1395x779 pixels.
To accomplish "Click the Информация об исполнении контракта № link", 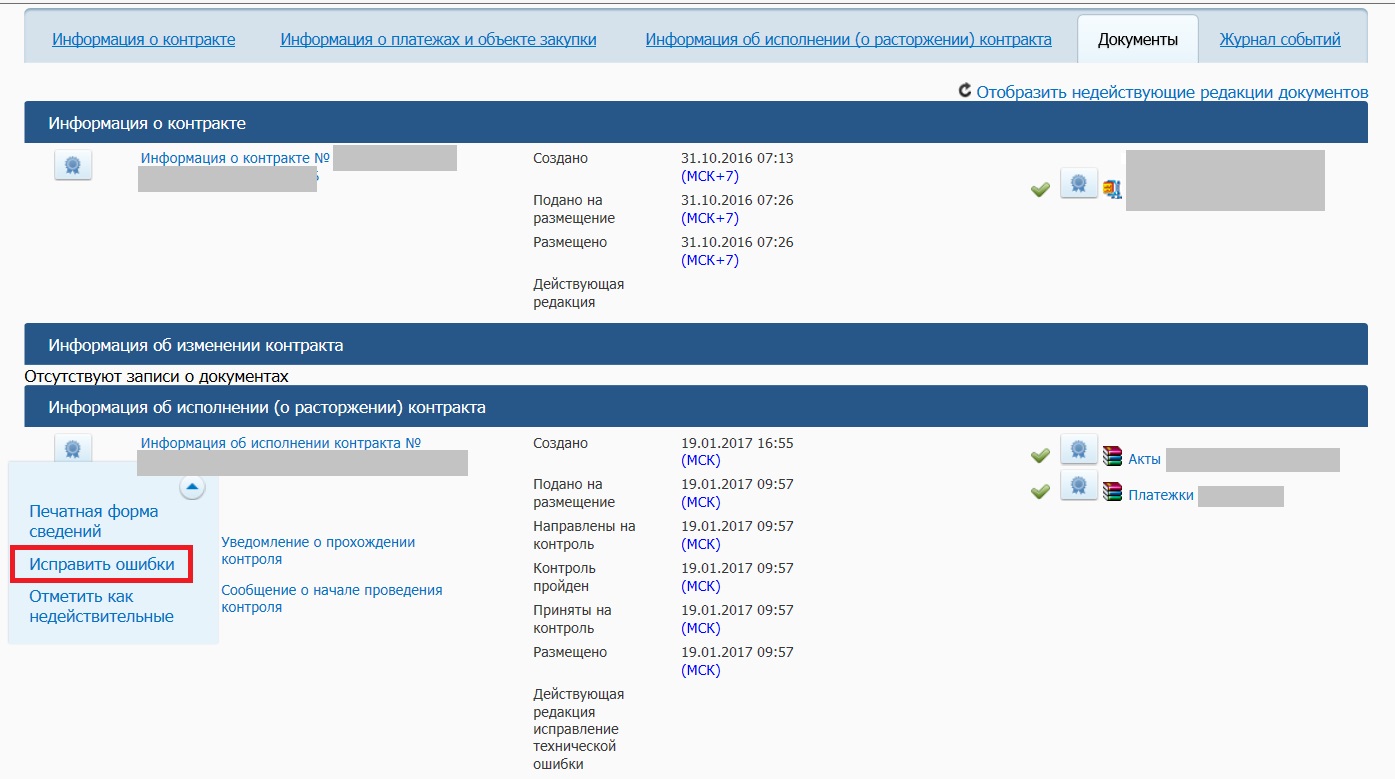I will tap(280, 443).
